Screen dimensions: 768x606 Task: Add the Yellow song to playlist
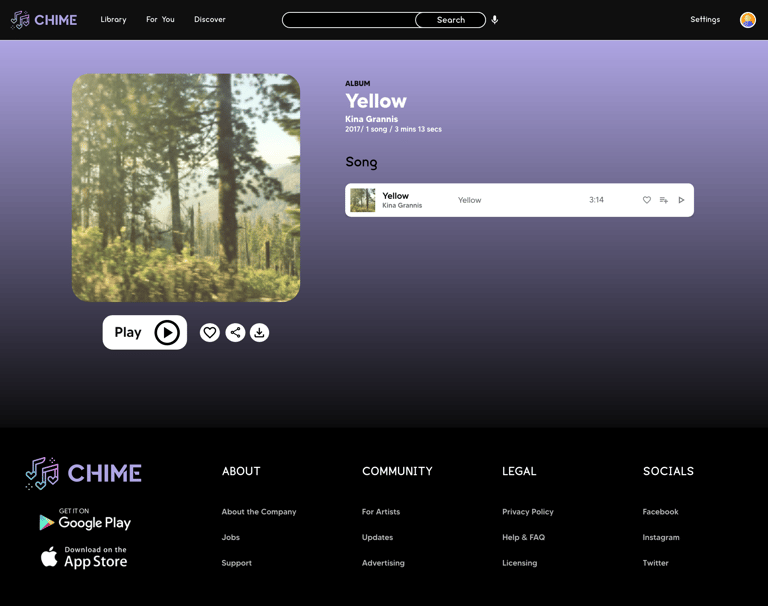click(x=664, y=200)
